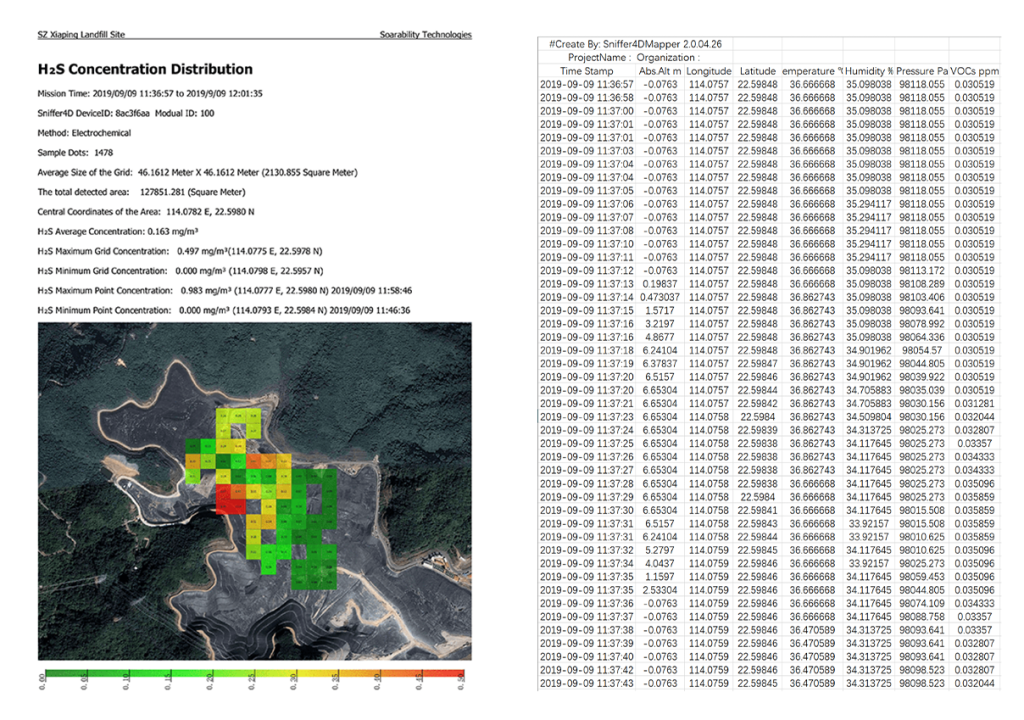Click altitude value 0.19837
Screen dimensions: 1024x720
click(660, 284)
